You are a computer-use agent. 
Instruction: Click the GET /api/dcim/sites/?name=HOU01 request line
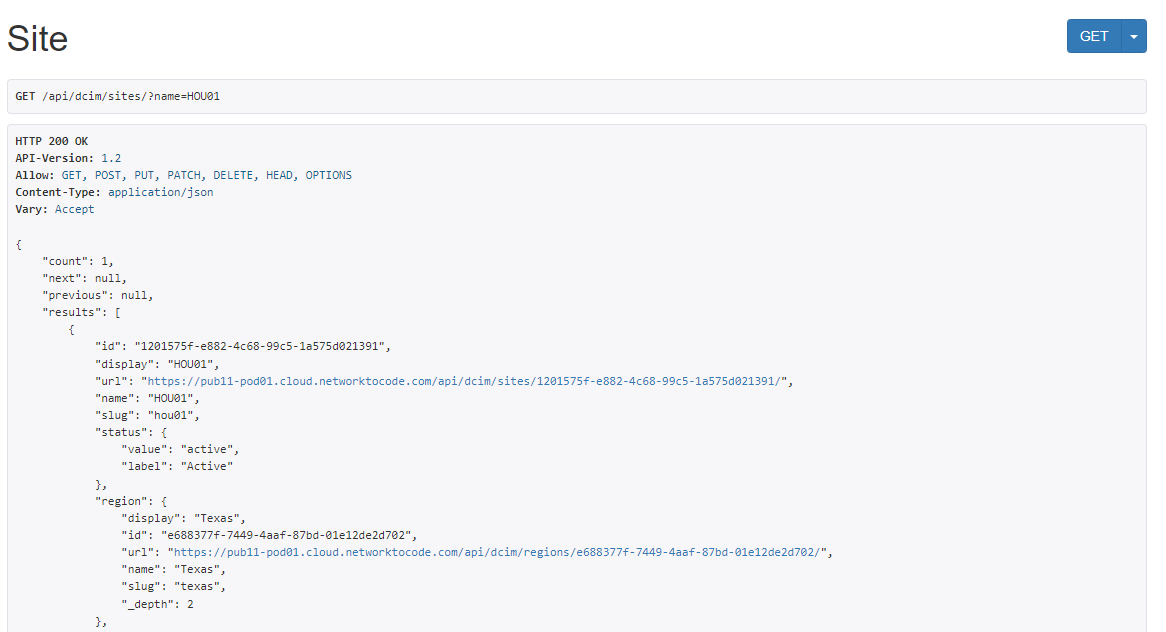117,96
